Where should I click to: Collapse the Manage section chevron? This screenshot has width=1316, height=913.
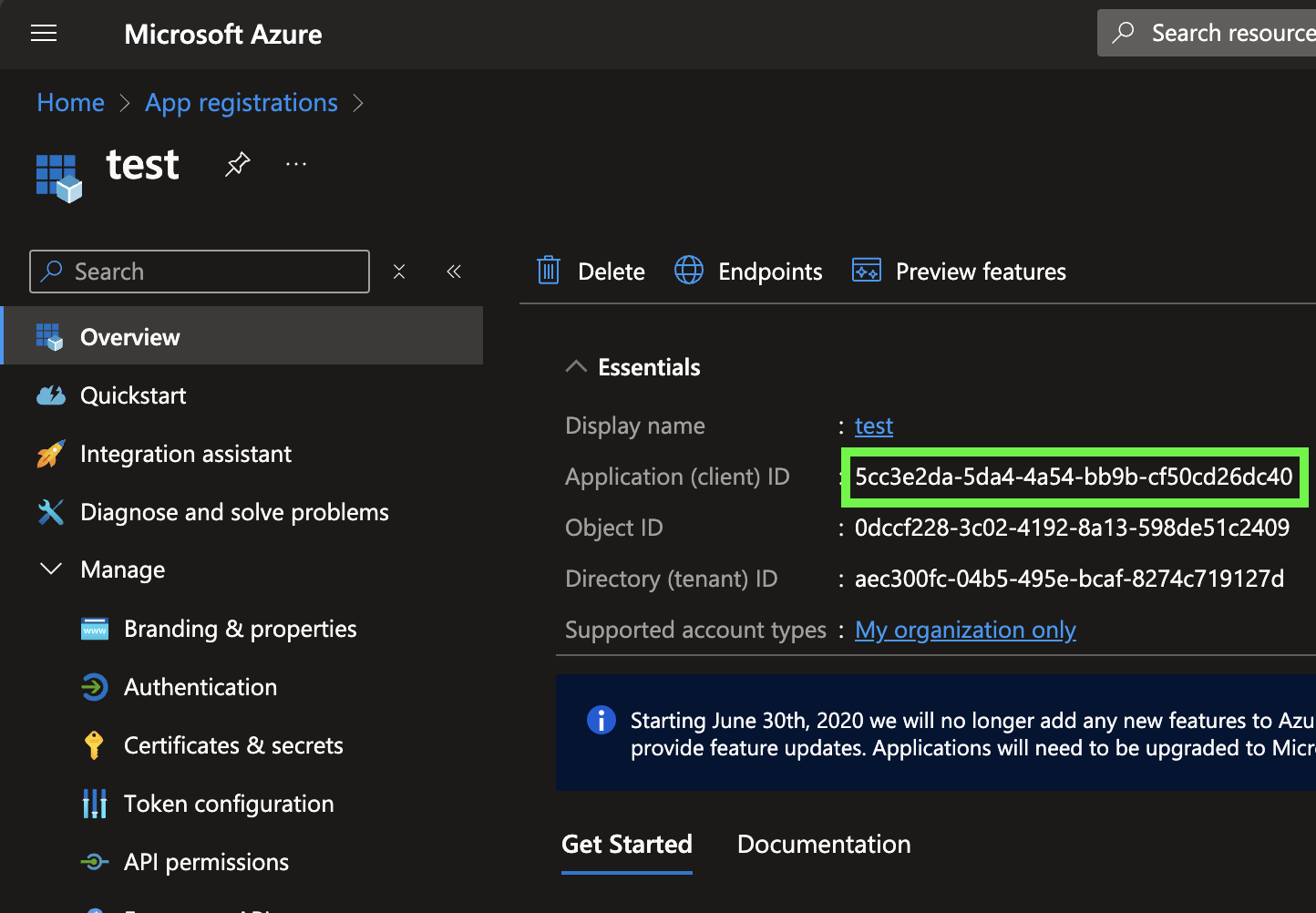[x=51, y=569]
